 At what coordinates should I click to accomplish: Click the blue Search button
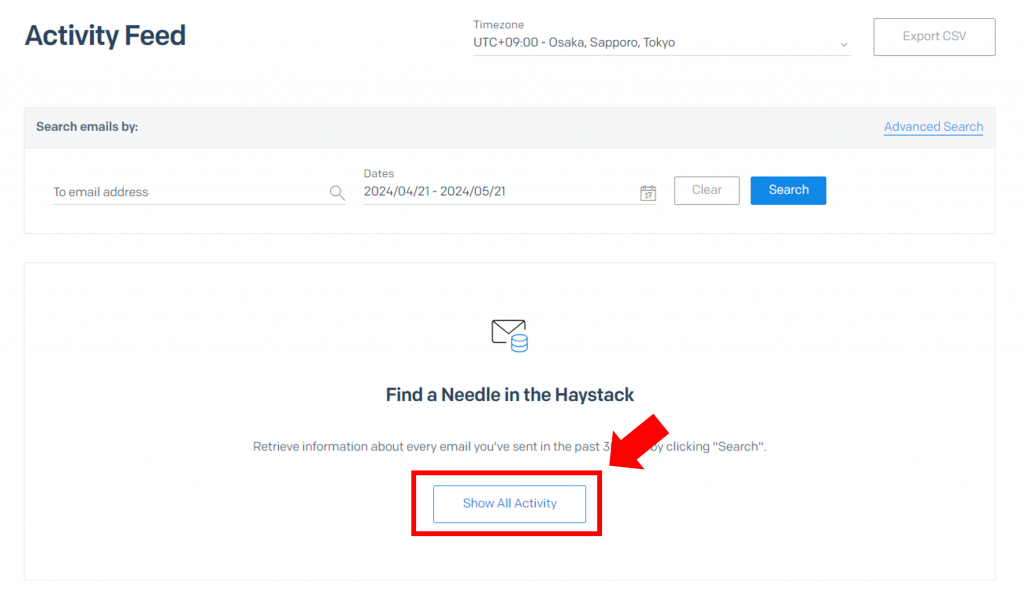click(788, 190)
